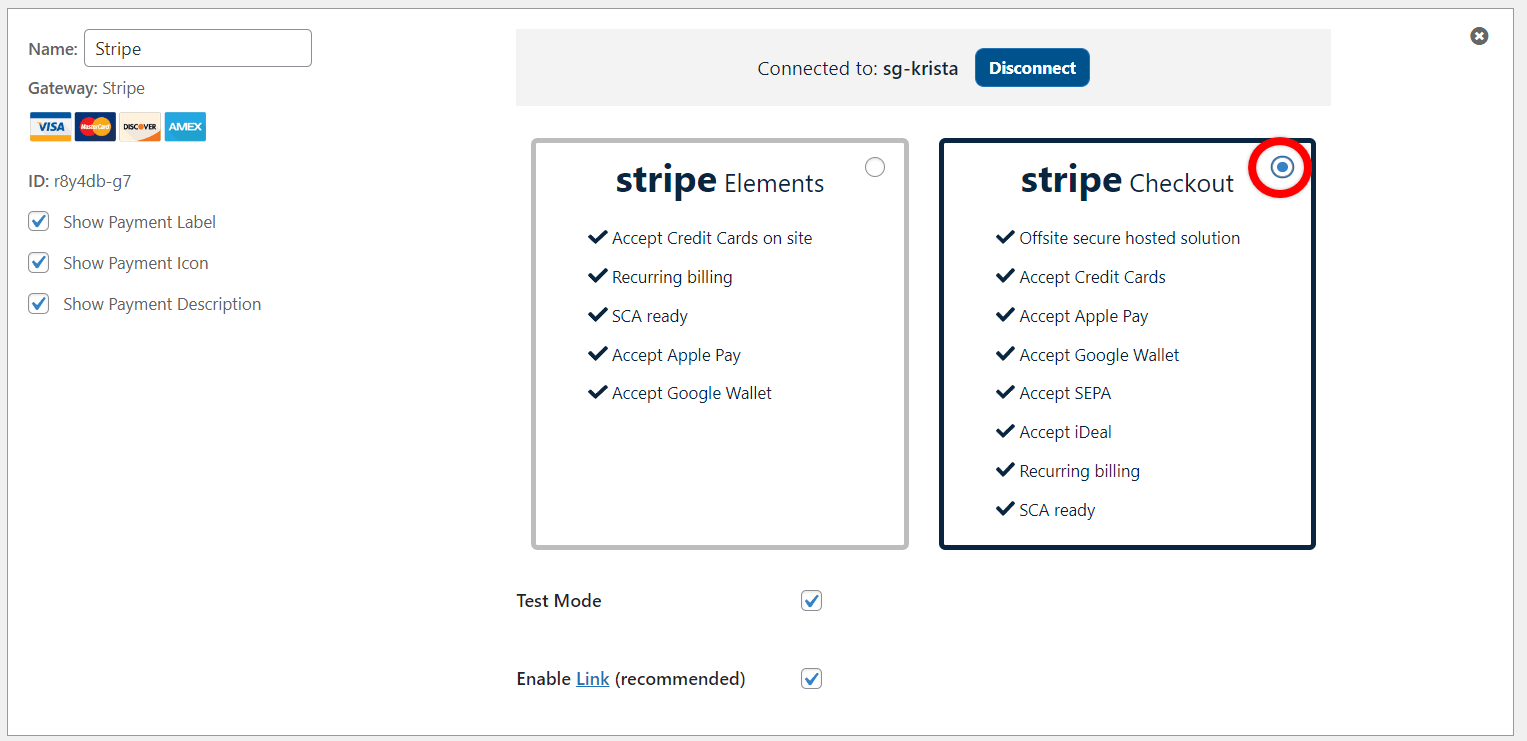
Task: Click the Recurring billing checkmark under Elements
Action: (598, 277)
